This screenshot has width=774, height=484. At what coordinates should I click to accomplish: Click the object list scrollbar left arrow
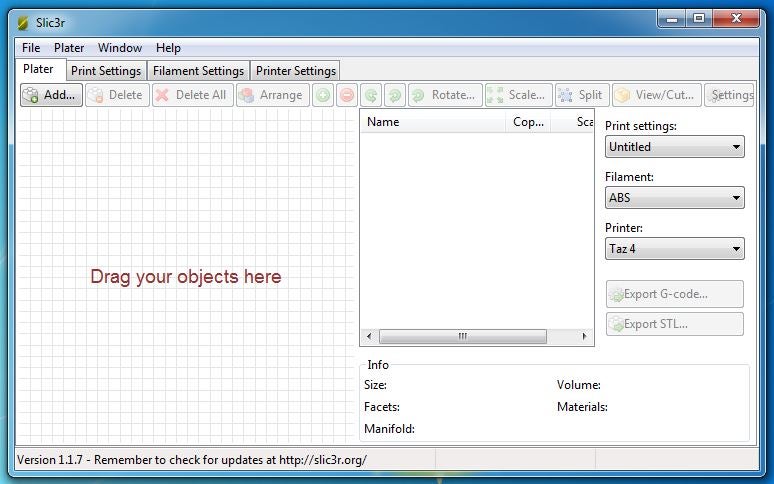tap(369, 336)
